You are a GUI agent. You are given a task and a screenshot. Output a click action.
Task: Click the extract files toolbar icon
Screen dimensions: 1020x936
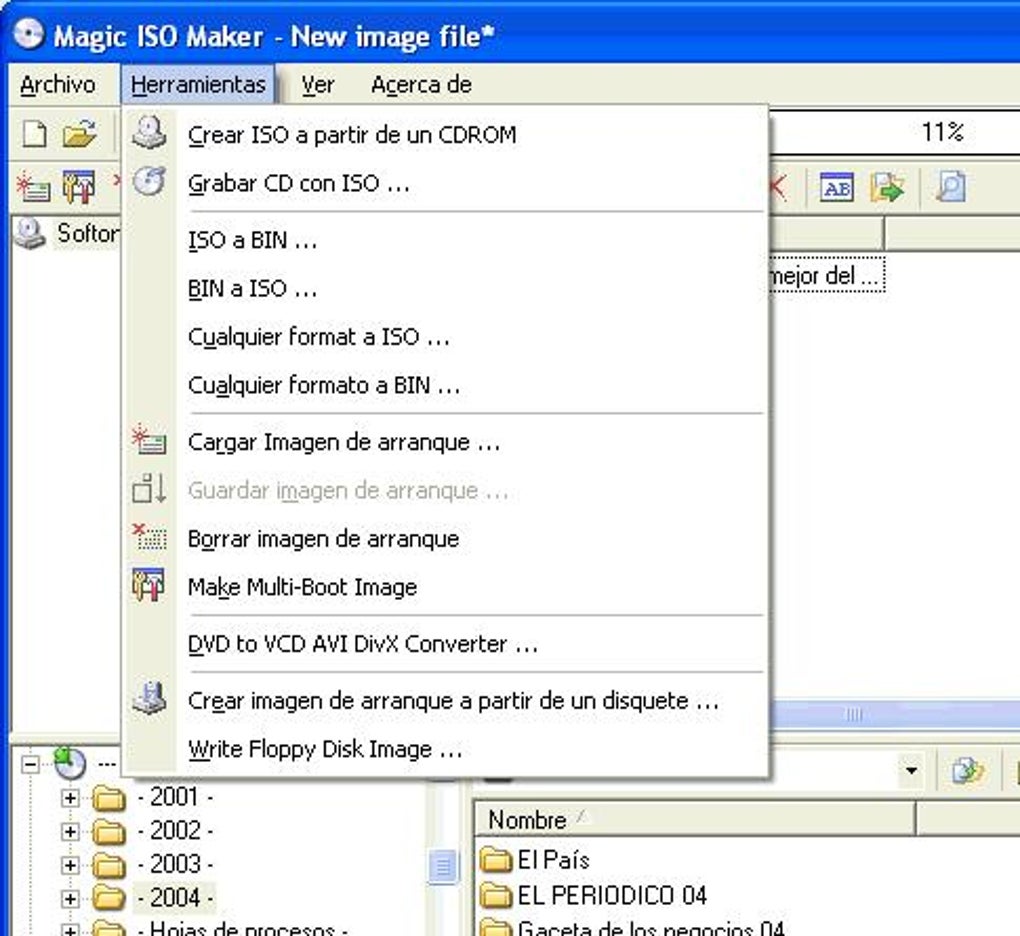point(888,188)
